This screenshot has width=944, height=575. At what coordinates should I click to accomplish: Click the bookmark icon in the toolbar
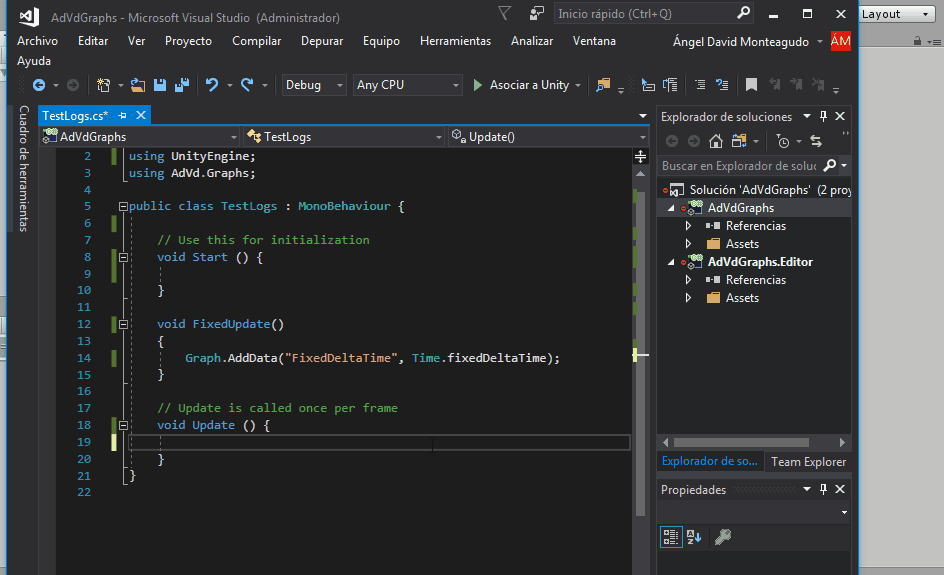751,86
